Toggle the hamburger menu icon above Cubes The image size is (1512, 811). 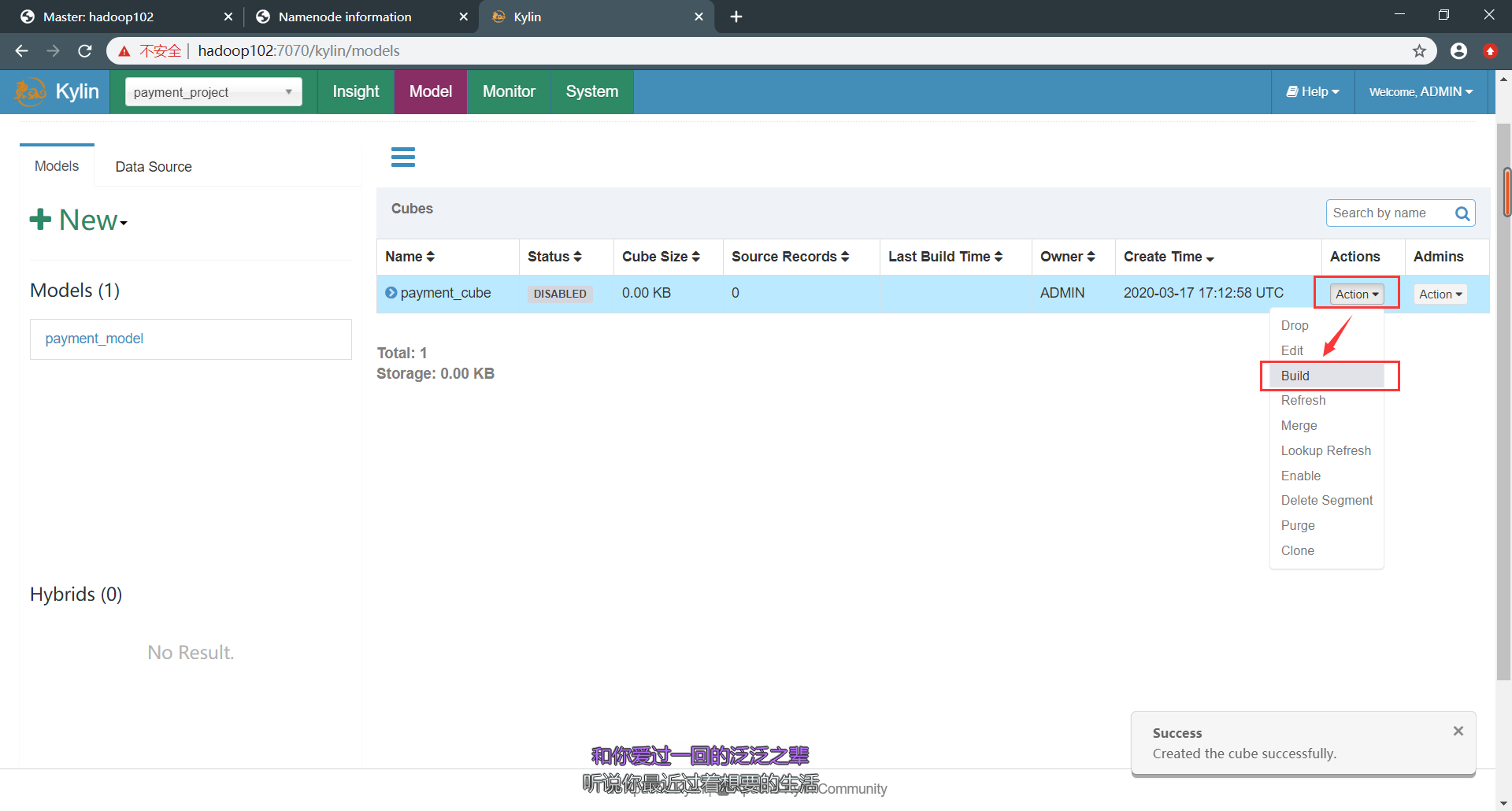pyautogui.click(x=403, y=157)
